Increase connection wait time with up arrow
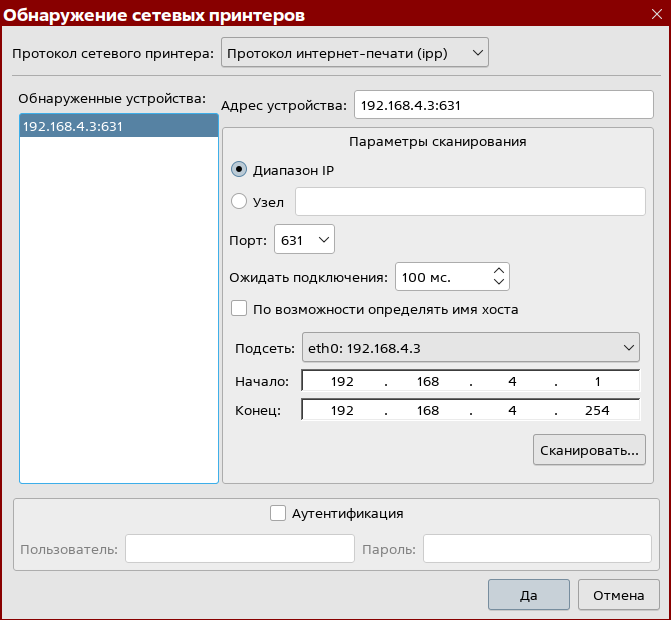Image resolution: width=671 pixels, height=620 pixels. tap(499, 270)
